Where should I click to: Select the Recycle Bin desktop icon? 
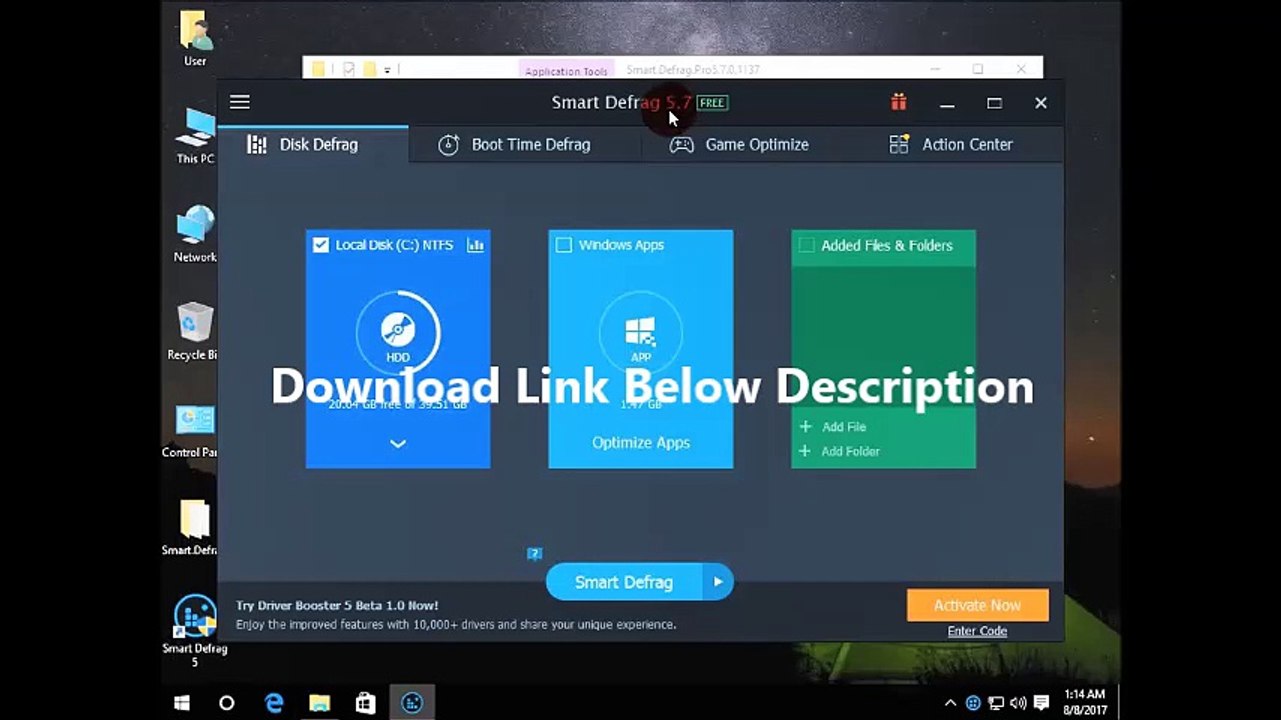pos(193,332)
